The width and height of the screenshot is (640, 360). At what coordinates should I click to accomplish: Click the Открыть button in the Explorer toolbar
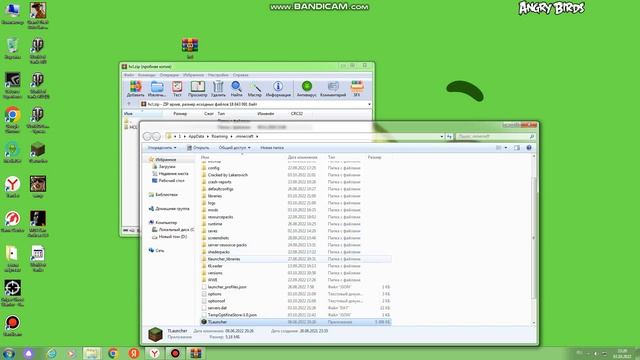click(198, 148)
